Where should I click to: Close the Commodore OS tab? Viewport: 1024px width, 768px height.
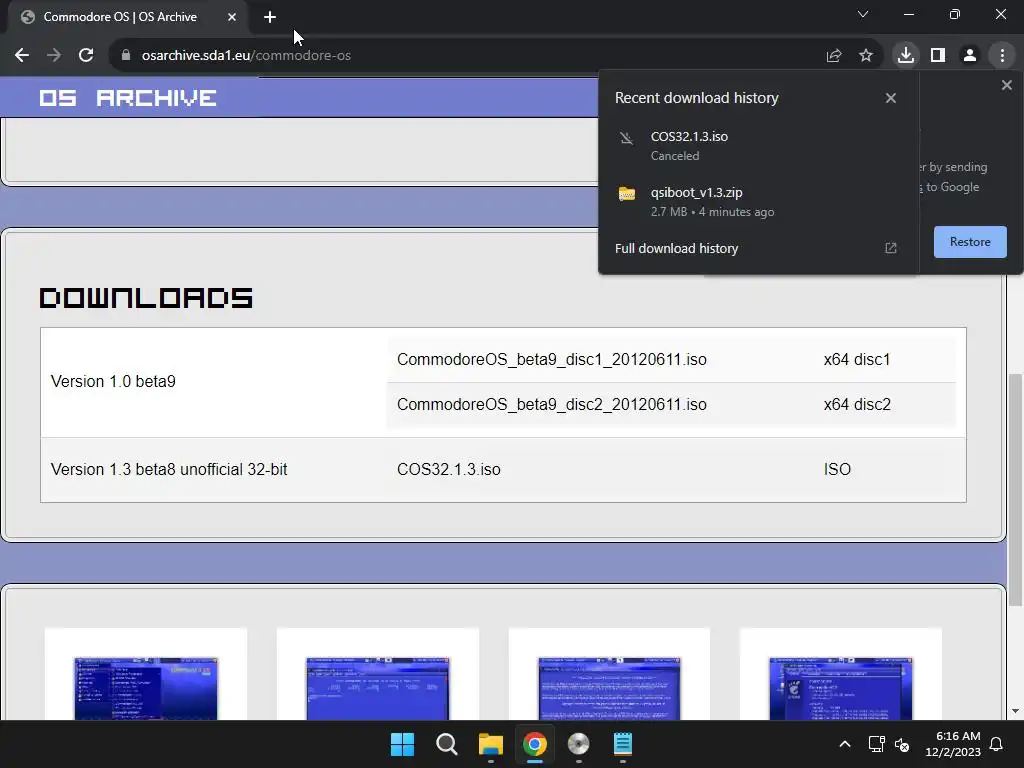[232, 17]
